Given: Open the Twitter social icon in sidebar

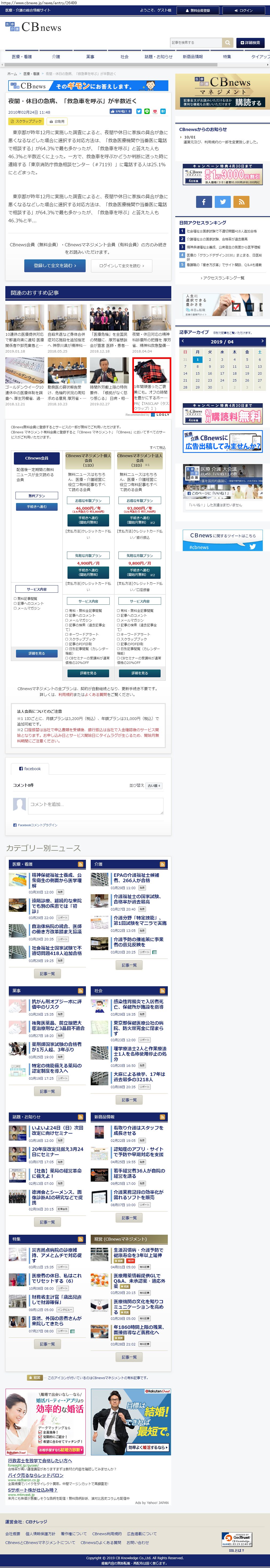Looking at the screenshot, I should [x=223, y=201].
